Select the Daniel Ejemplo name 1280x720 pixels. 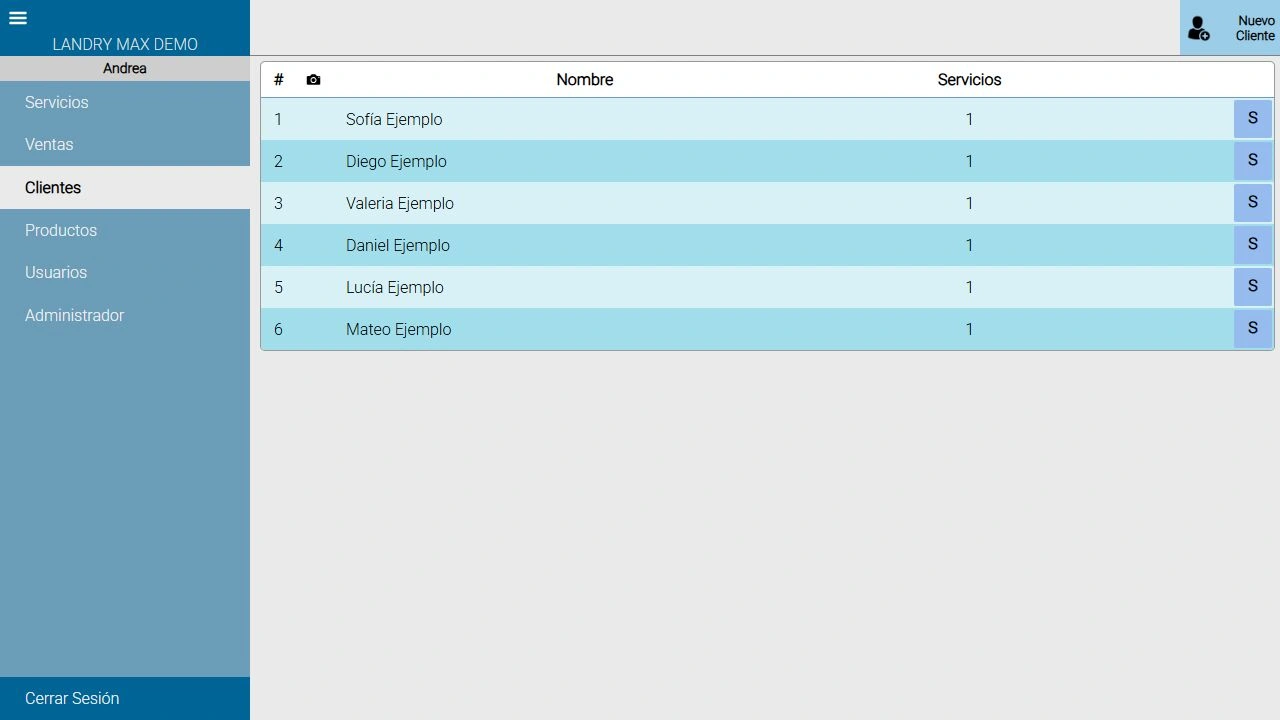click(398, 245)
